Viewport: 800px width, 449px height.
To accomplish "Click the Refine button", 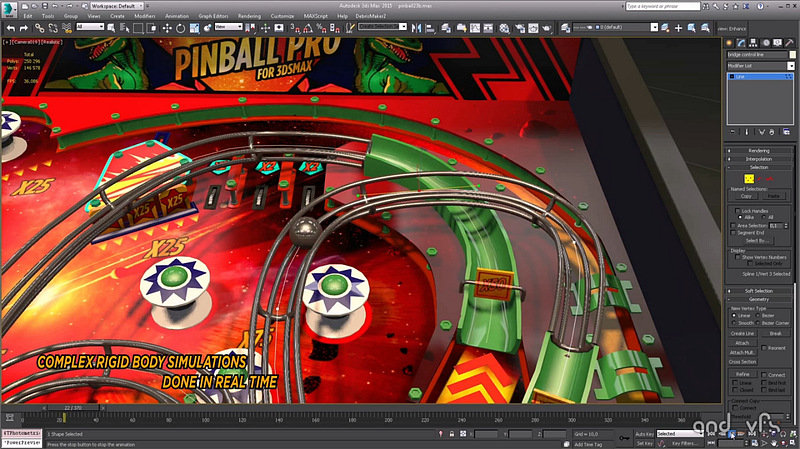I will (742, 374).
